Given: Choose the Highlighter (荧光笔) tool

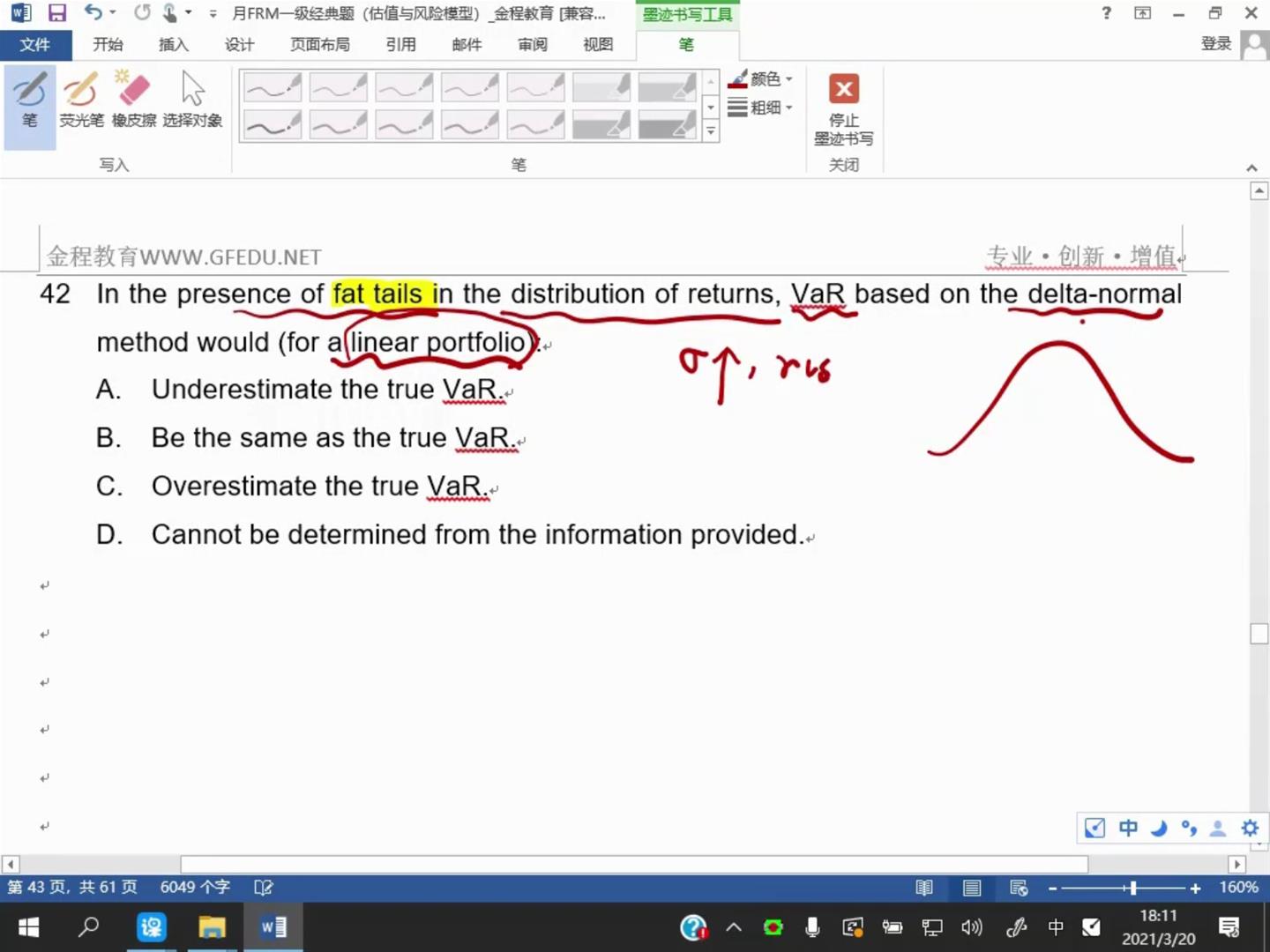Looking at the screenshot, I should [x=81, y=100].
